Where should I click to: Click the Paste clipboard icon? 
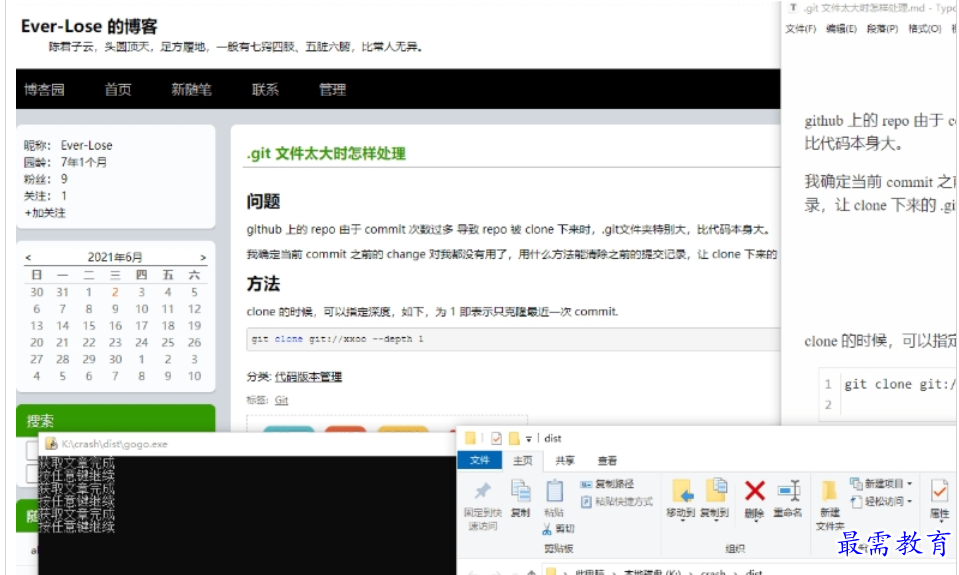point(554,490)
